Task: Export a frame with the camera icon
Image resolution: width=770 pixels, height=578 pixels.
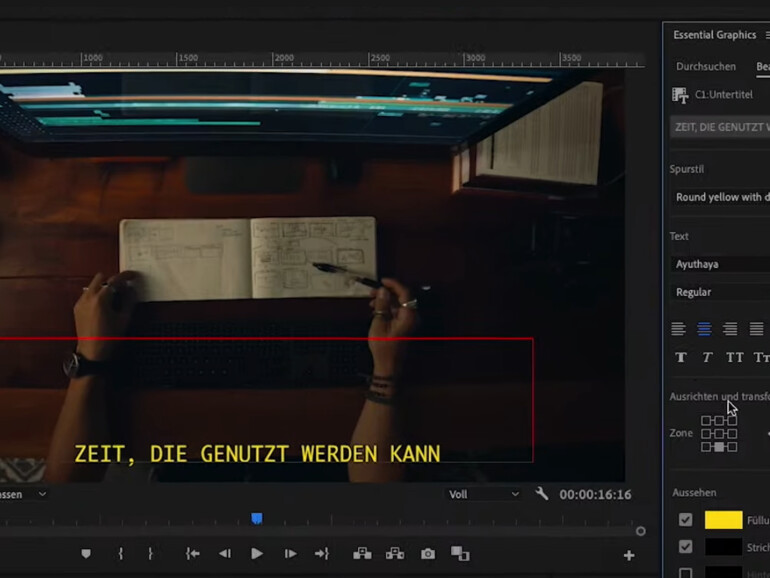Action: click(x=428, y=554)
